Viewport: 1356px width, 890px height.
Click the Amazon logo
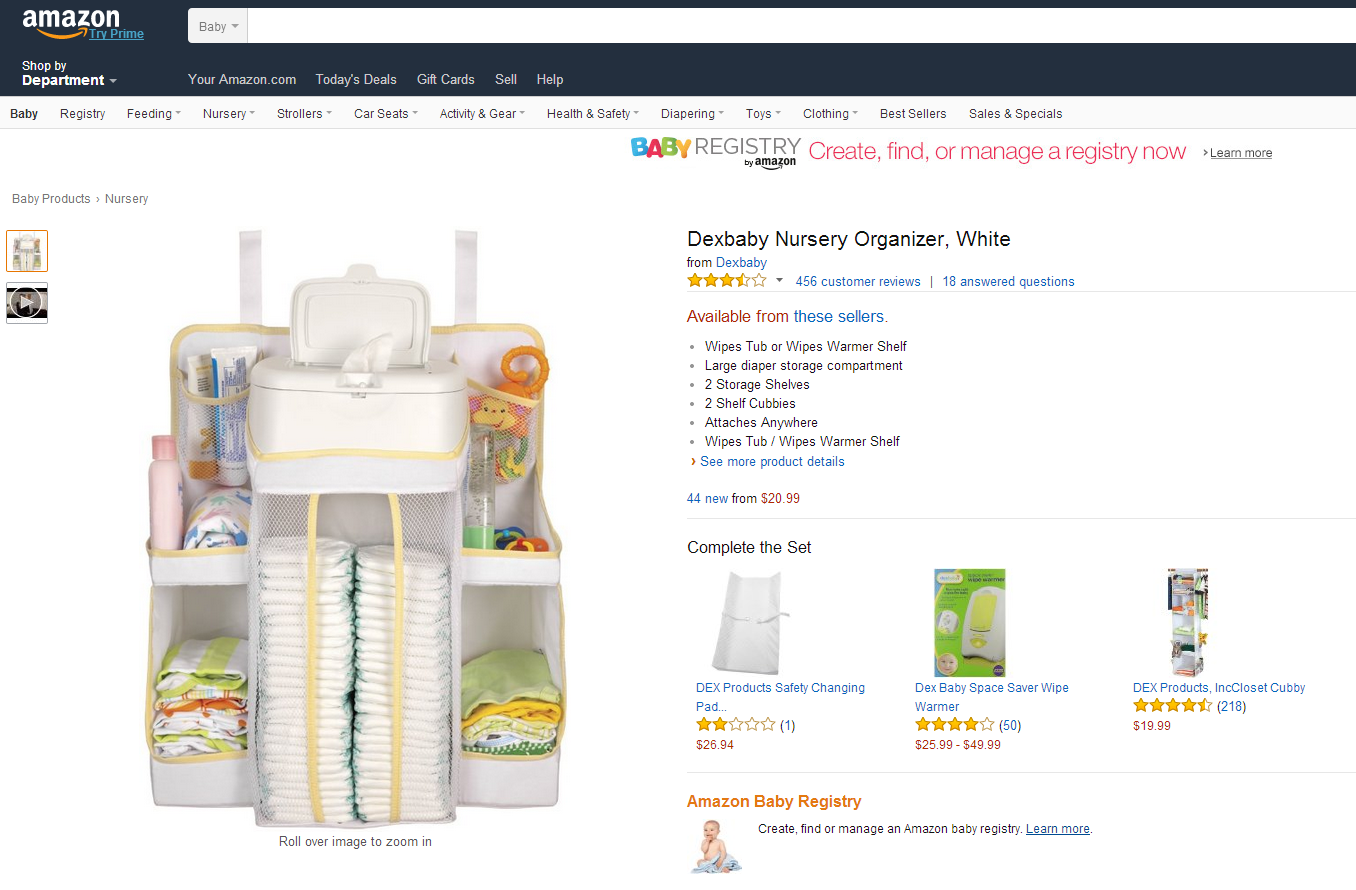70,20
